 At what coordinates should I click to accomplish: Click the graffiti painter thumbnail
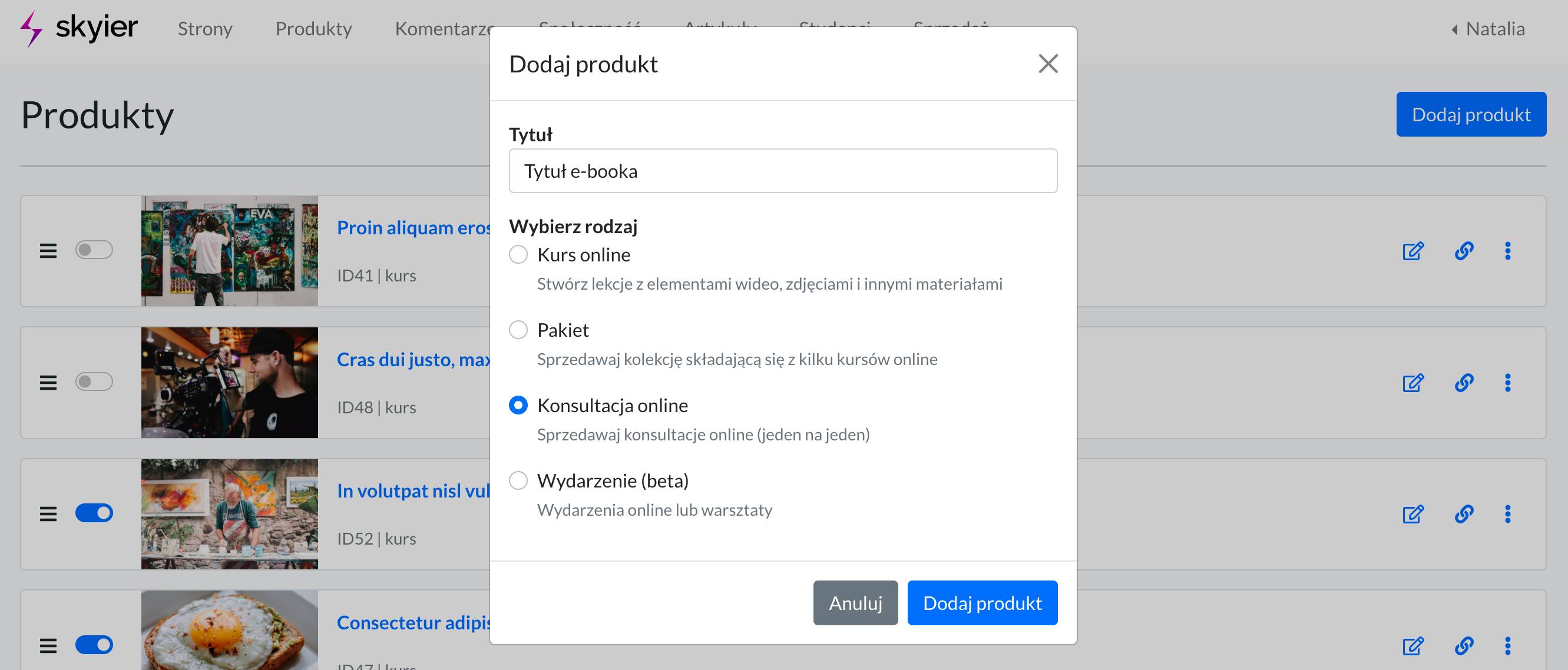point(230,251)
